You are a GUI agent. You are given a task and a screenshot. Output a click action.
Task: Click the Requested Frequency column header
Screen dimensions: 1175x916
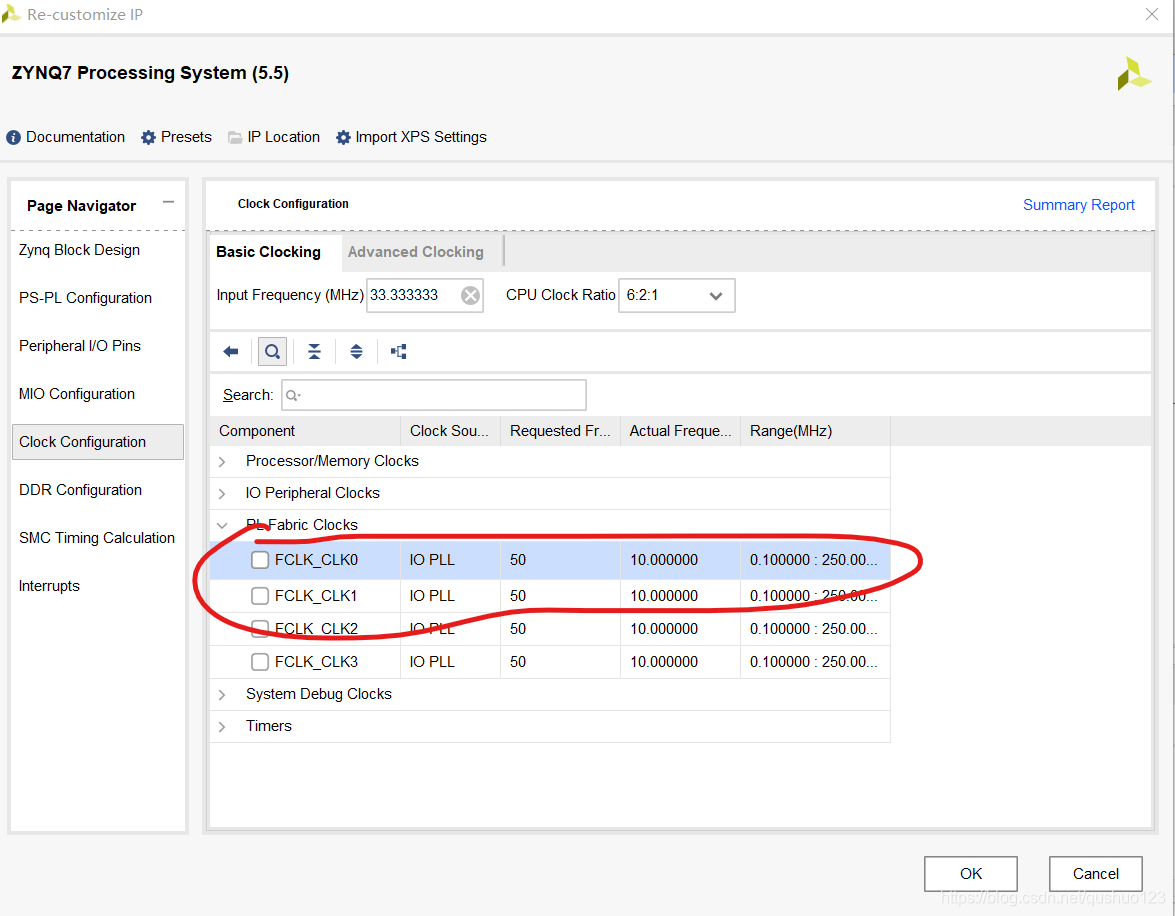(x=561, y=431)
